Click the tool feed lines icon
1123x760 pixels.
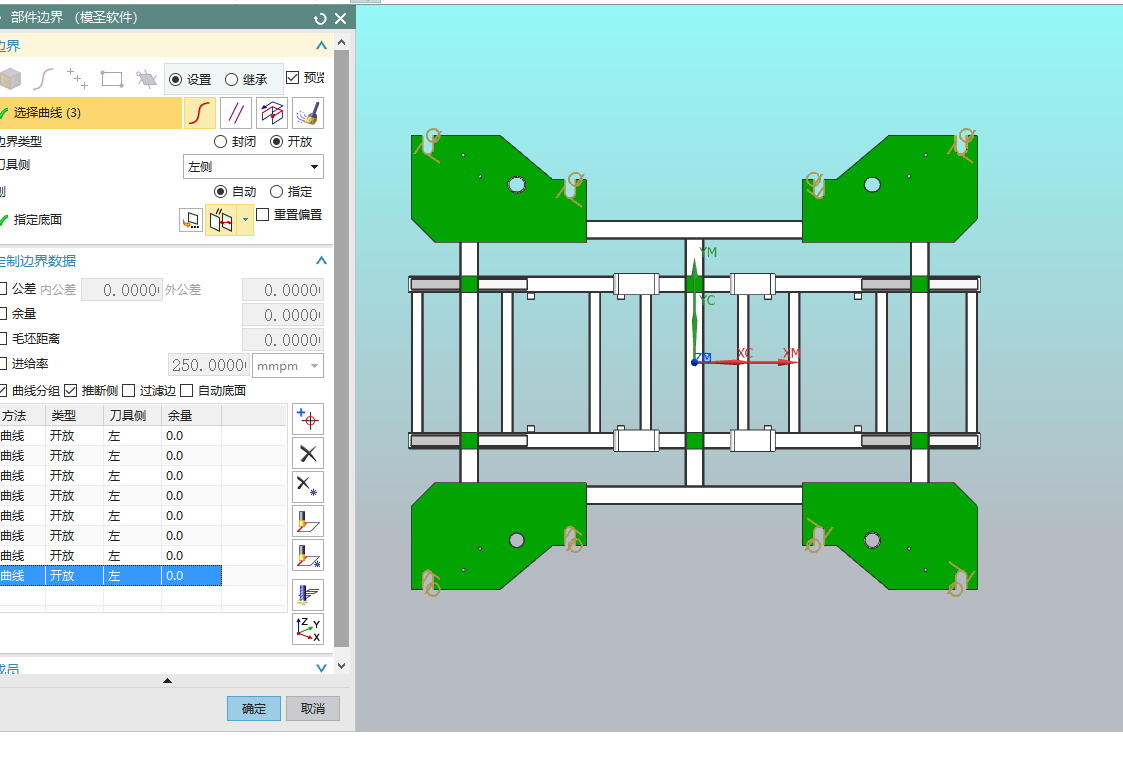coord(308,595)
